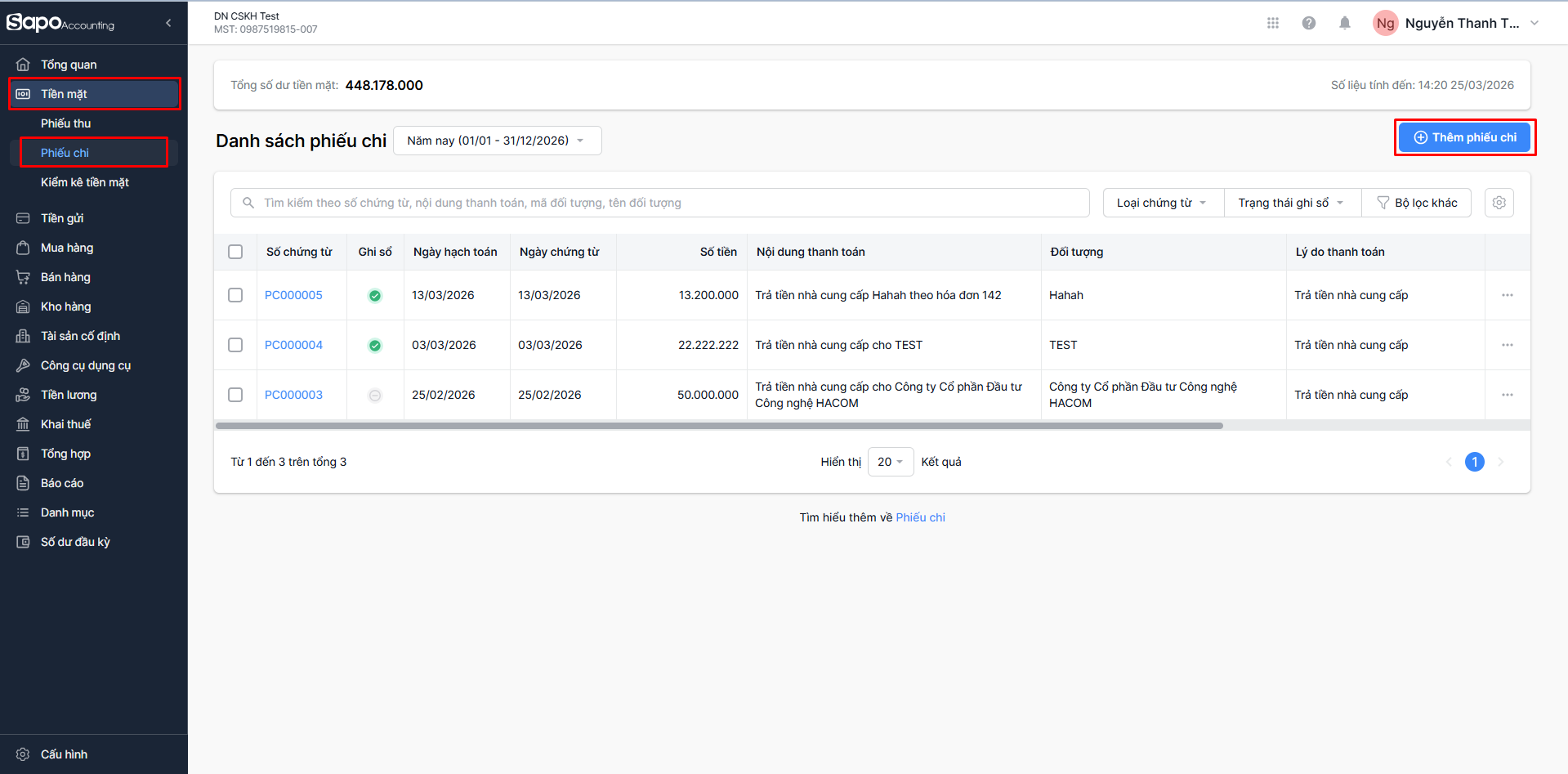Image resolution: width=1568 pixels, height=774 pixels.
Task: Open the Loại chứng từ dropdown
Action: click(x=1162, y=203)
